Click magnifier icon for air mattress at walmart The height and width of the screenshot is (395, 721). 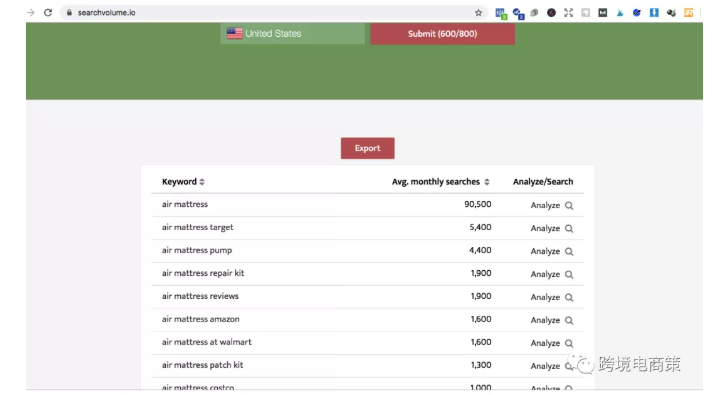pyautogui.click(x=569, y=343)
